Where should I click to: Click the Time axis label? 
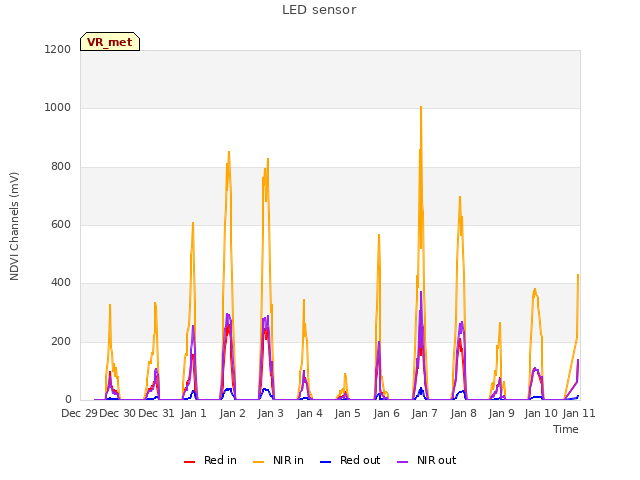tap(565, 429)
